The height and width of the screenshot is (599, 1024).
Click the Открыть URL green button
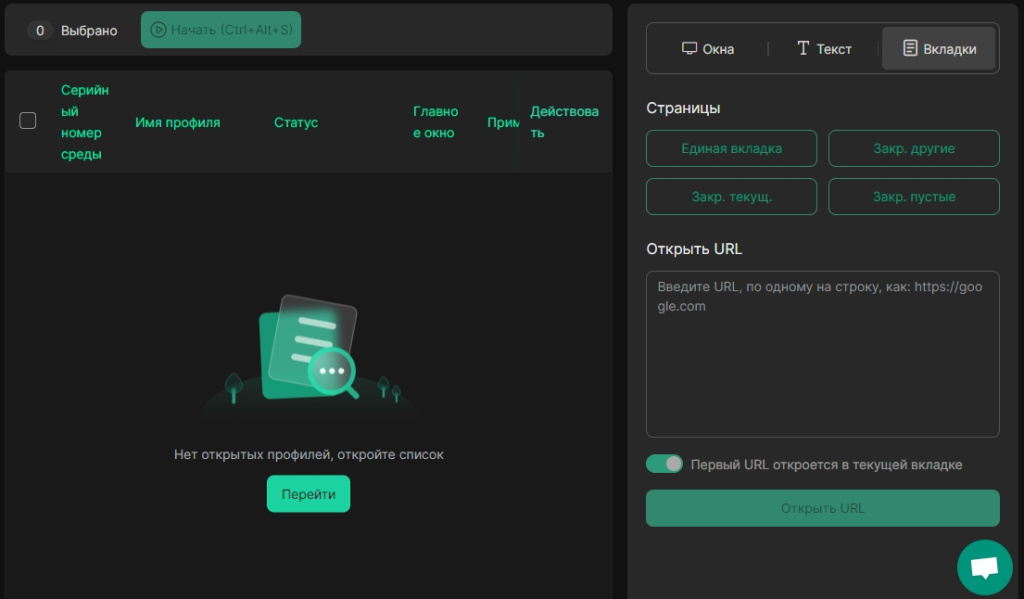click(x=823, y=508)
